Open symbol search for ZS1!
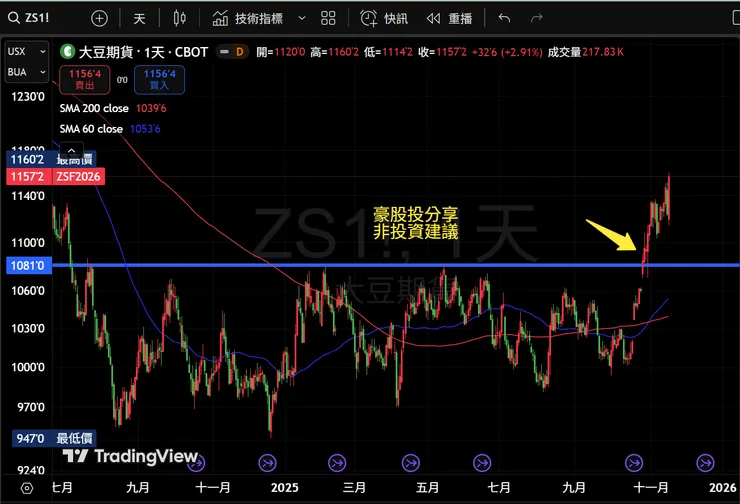 click(x=29, y=18)
